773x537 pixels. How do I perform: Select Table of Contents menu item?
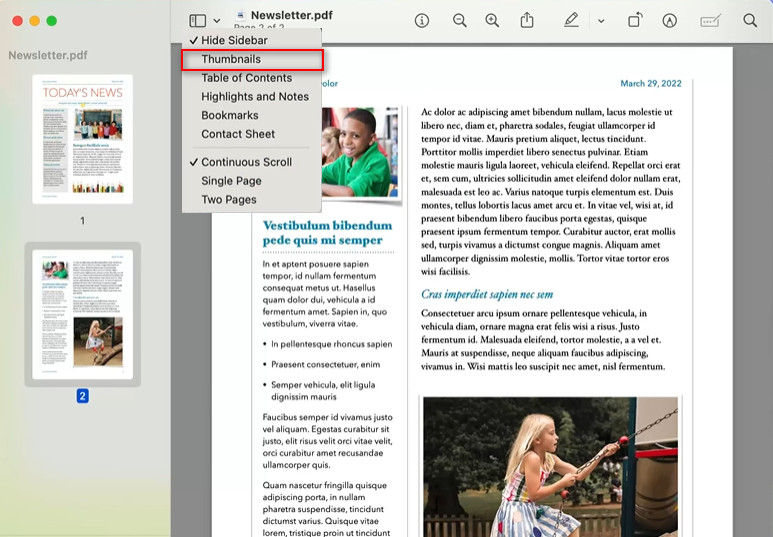(246, 78)
